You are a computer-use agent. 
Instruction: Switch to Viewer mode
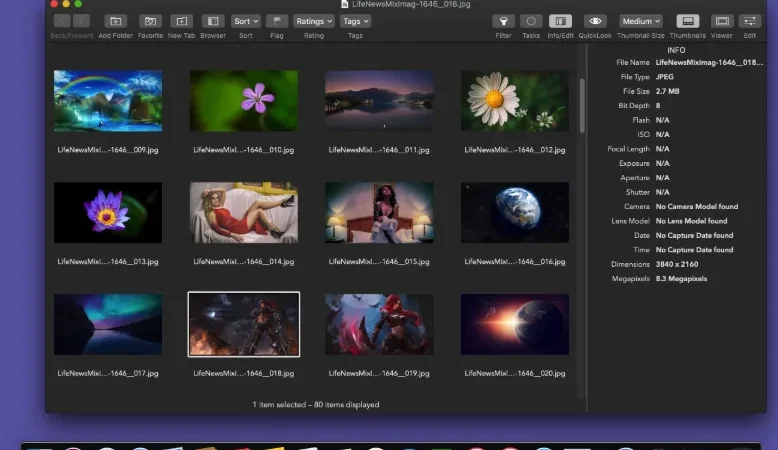pos(722,21)
